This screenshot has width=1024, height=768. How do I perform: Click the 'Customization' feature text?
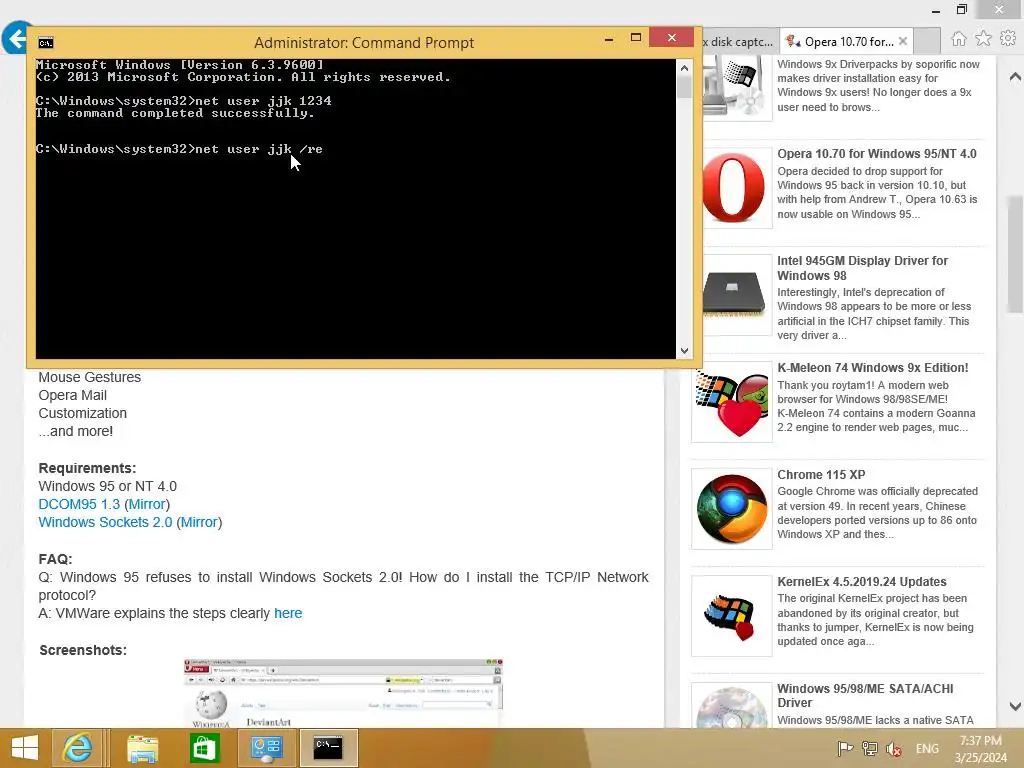point(82,413)
